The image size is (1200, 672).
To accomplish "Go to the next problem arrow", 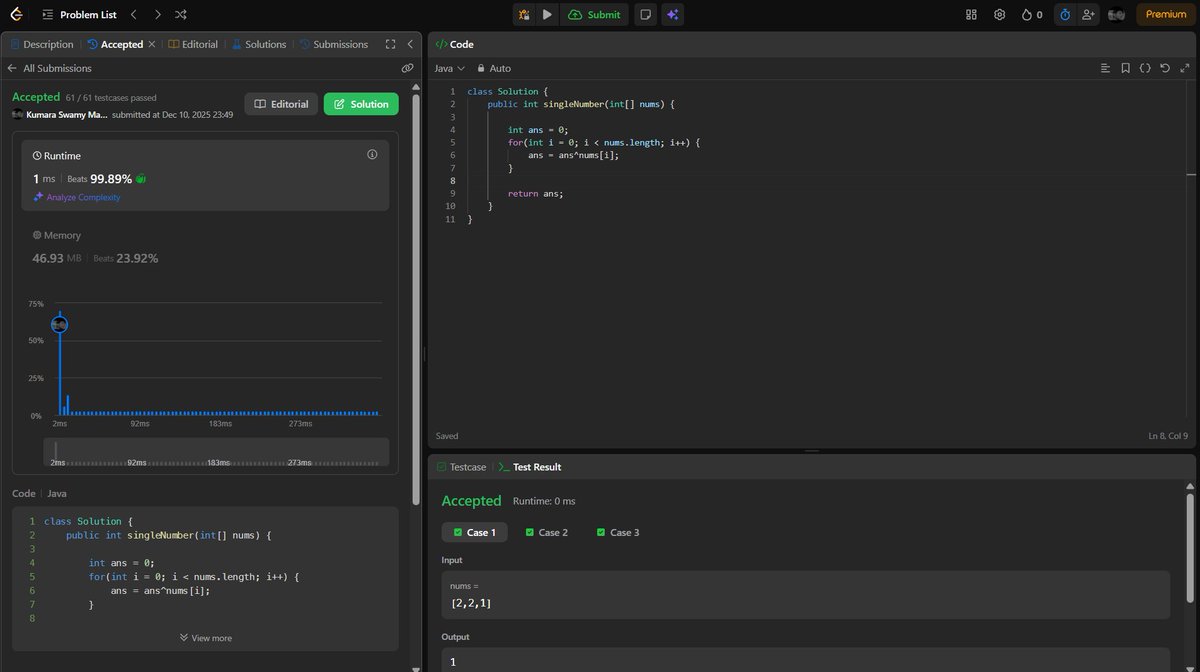I will 157,15.
